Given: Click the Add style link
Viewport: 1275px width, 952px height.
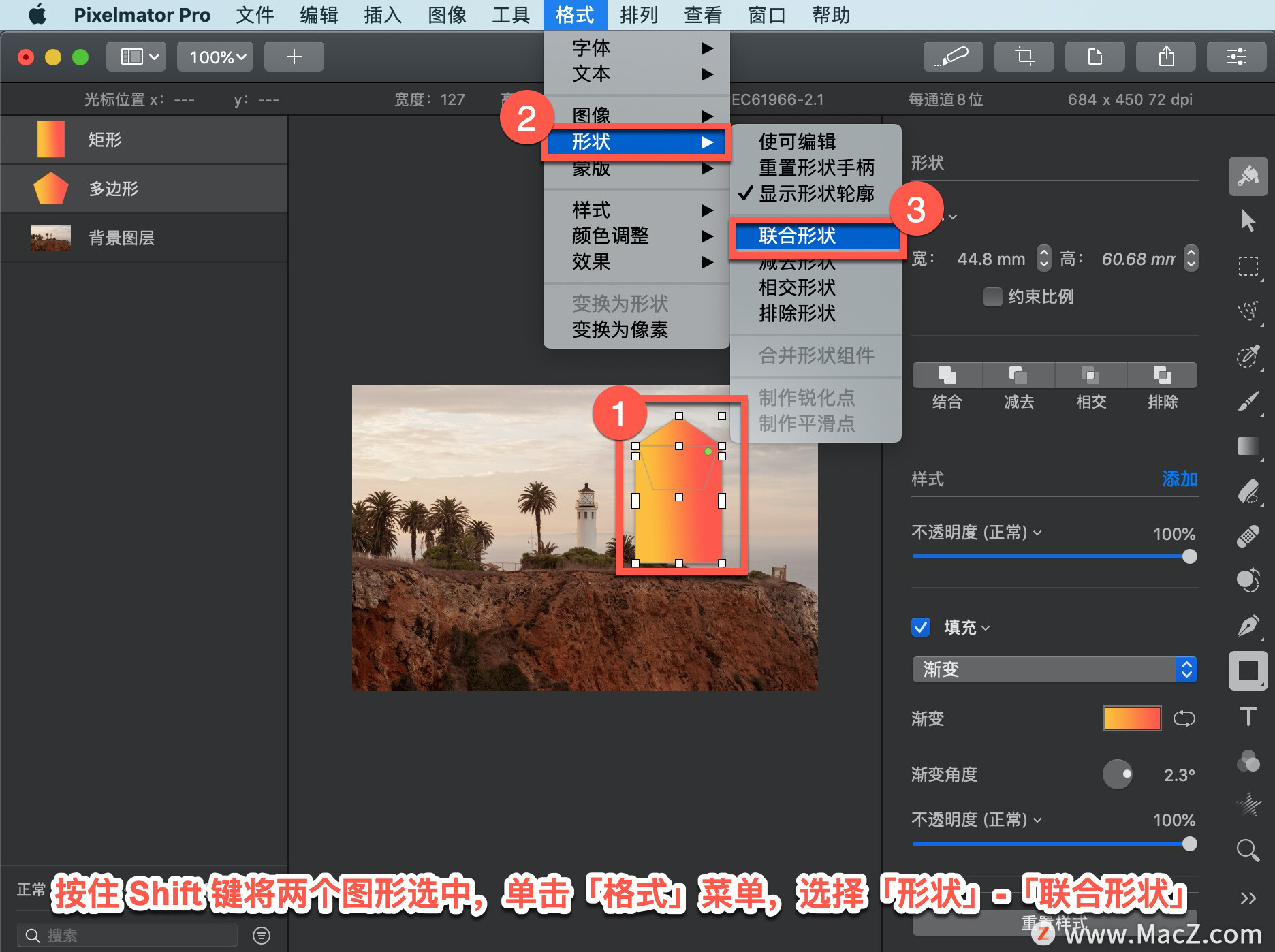Looking at the screenshot, I should [1180, 479].
